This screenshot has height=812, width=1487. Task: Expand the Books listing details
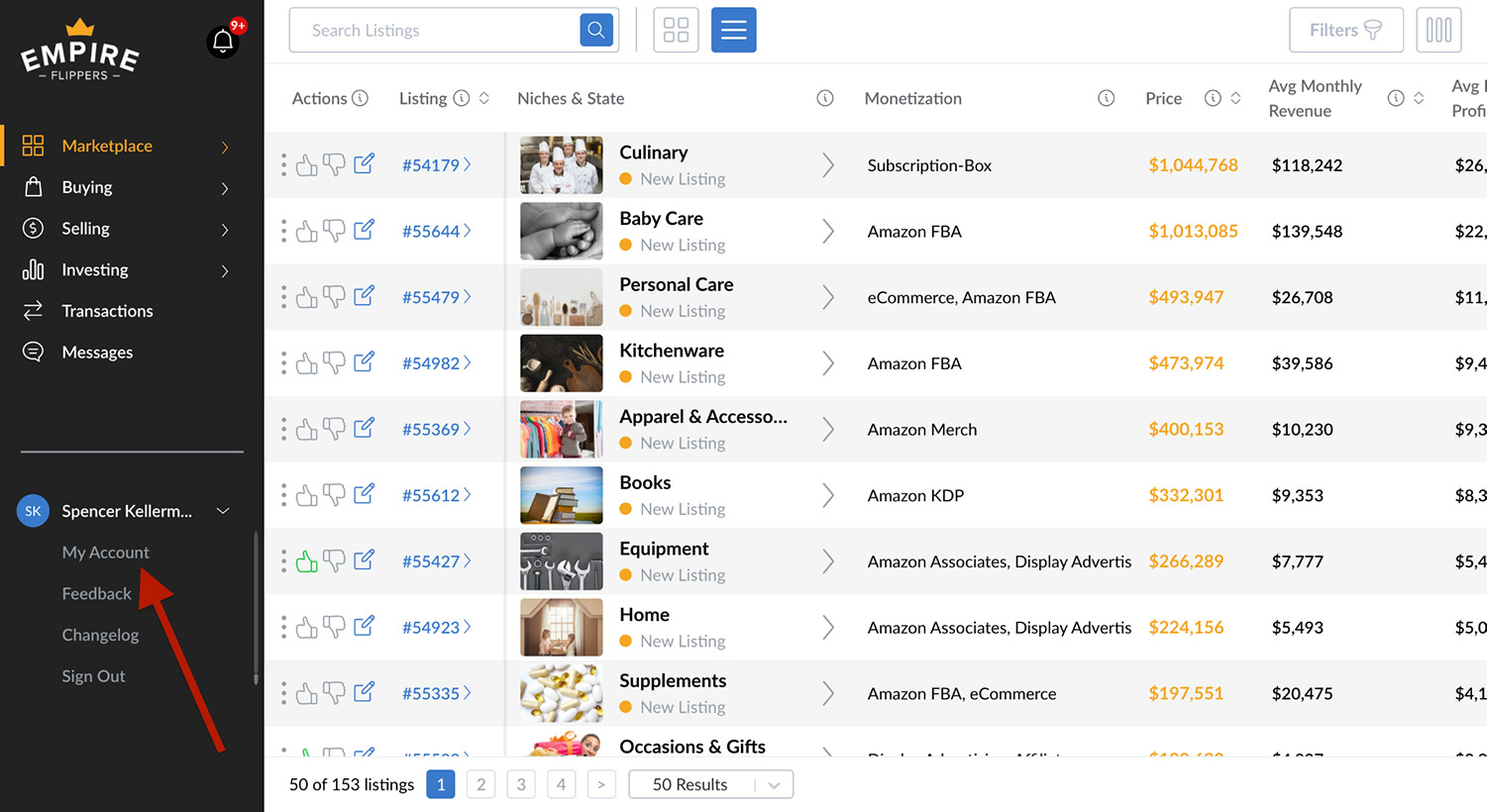[828, 495]
